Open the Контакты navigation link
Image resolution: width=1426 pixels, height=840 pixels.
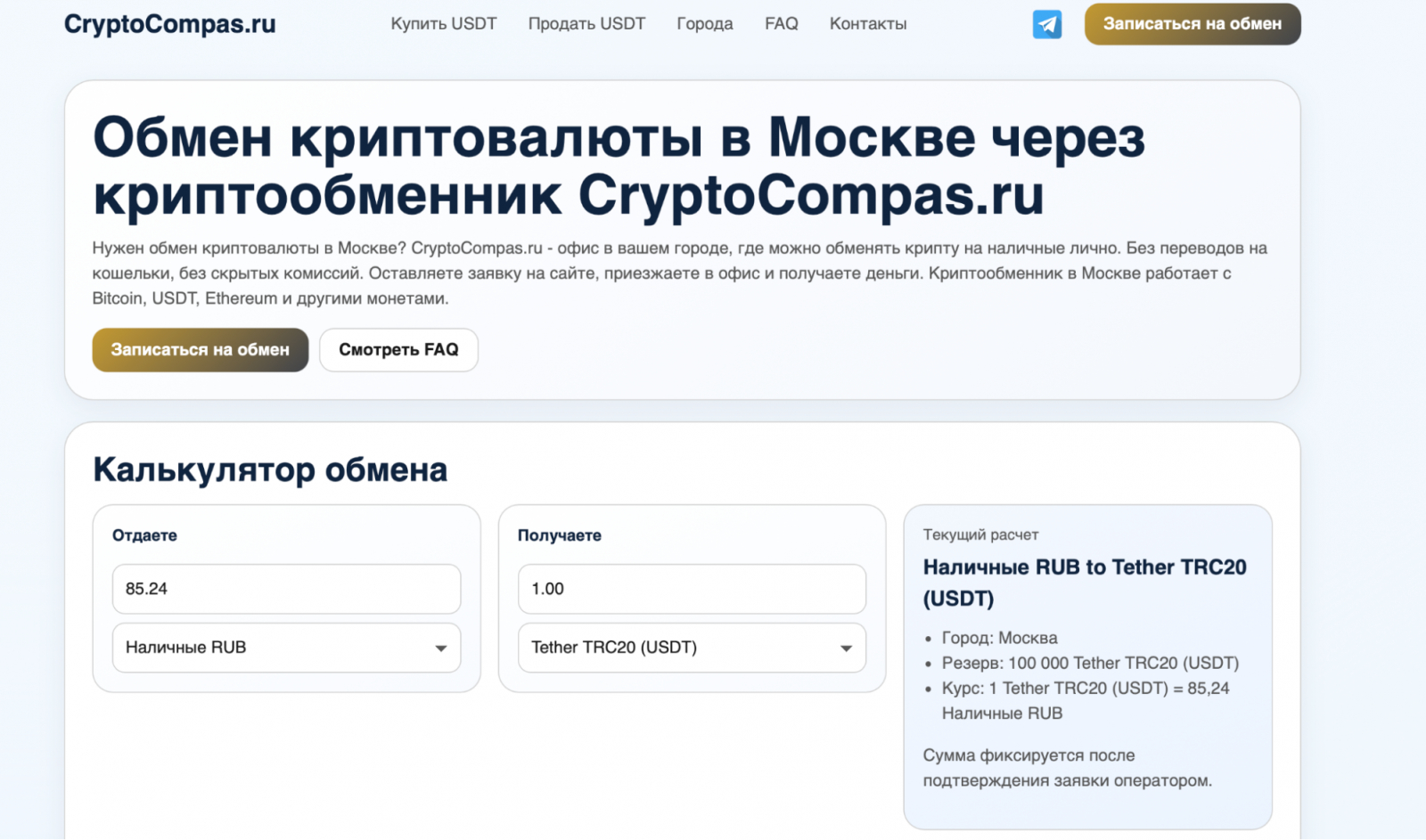pyautogui.click(x=868, y=24)
